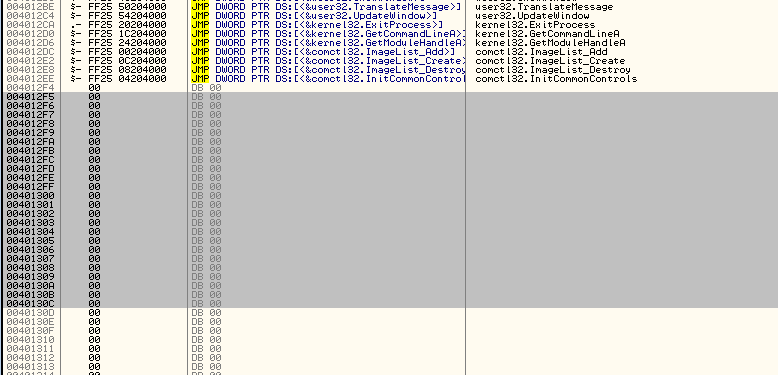778x375 pixels.
Task: Select the kernel32.GetModuleHandleA comment
Action: (550, 43)
